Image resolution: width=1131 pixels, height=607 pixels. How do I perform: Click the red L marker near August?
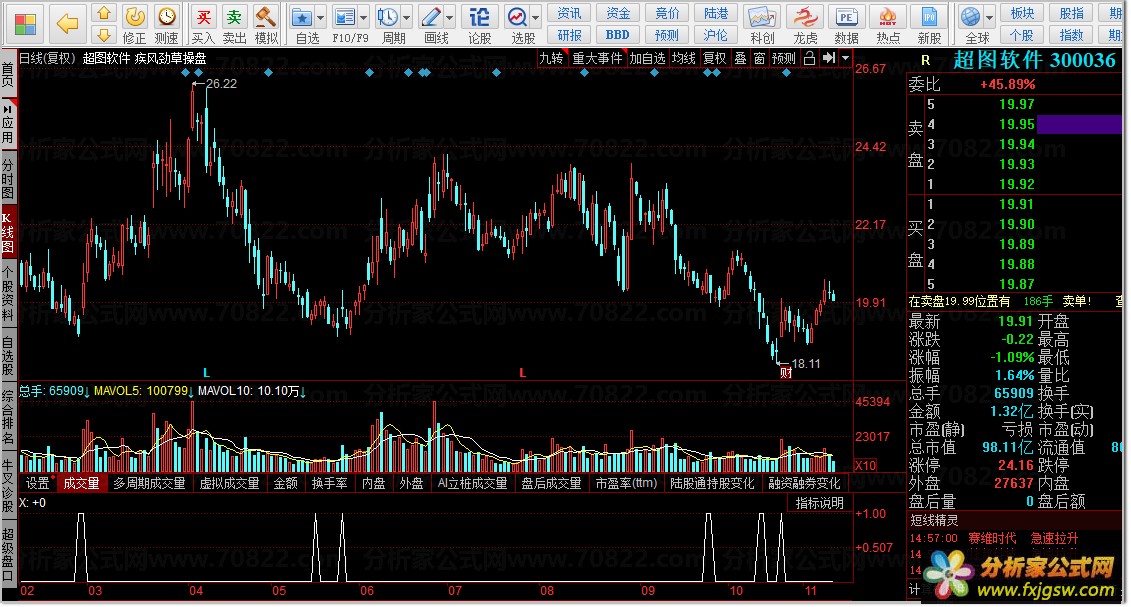pyautogui.click(x=523, y=373)
